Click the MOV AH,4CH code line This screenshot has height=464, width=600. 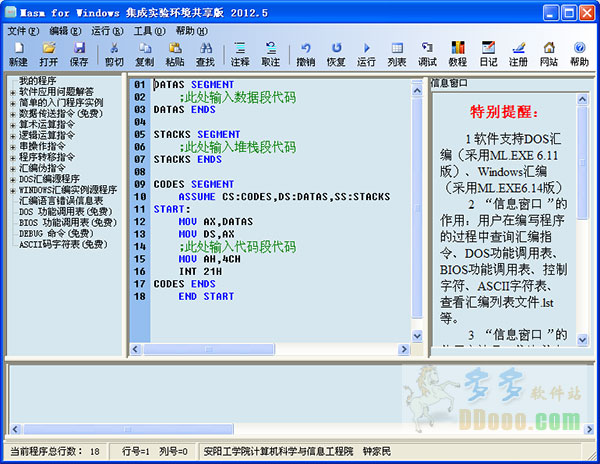tap(209, 259)
